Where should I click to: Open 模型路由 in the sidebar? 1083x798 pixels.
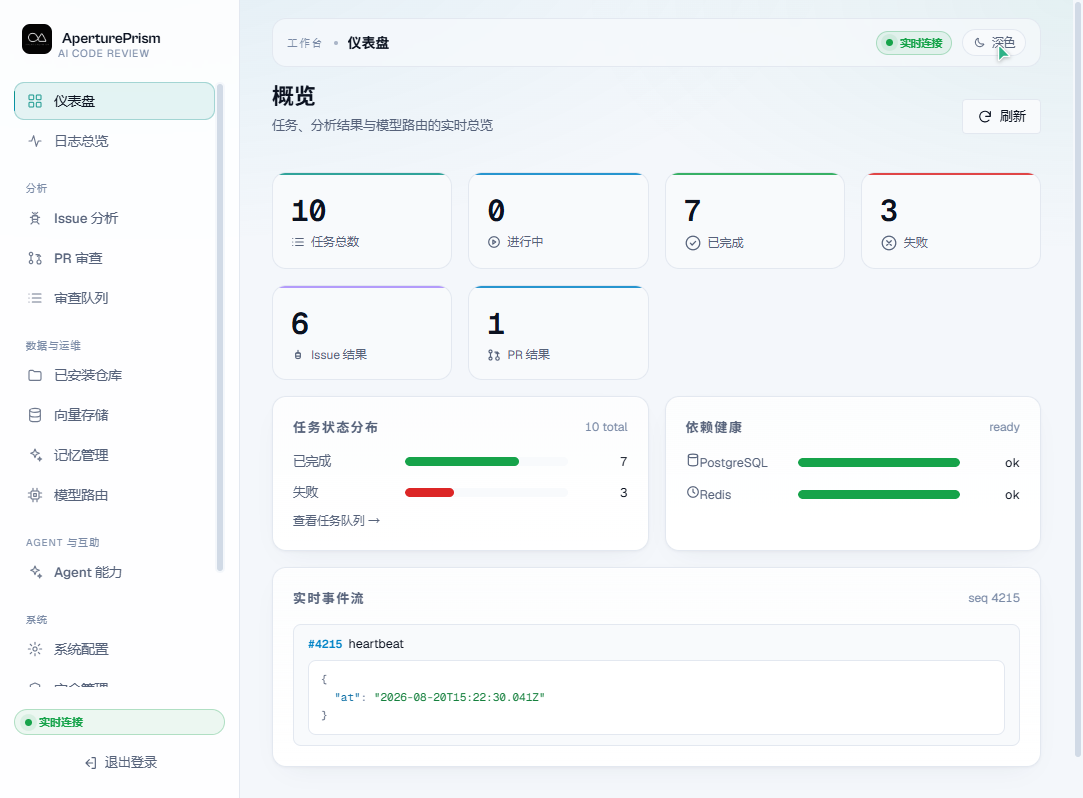click(x=115, y=495)
